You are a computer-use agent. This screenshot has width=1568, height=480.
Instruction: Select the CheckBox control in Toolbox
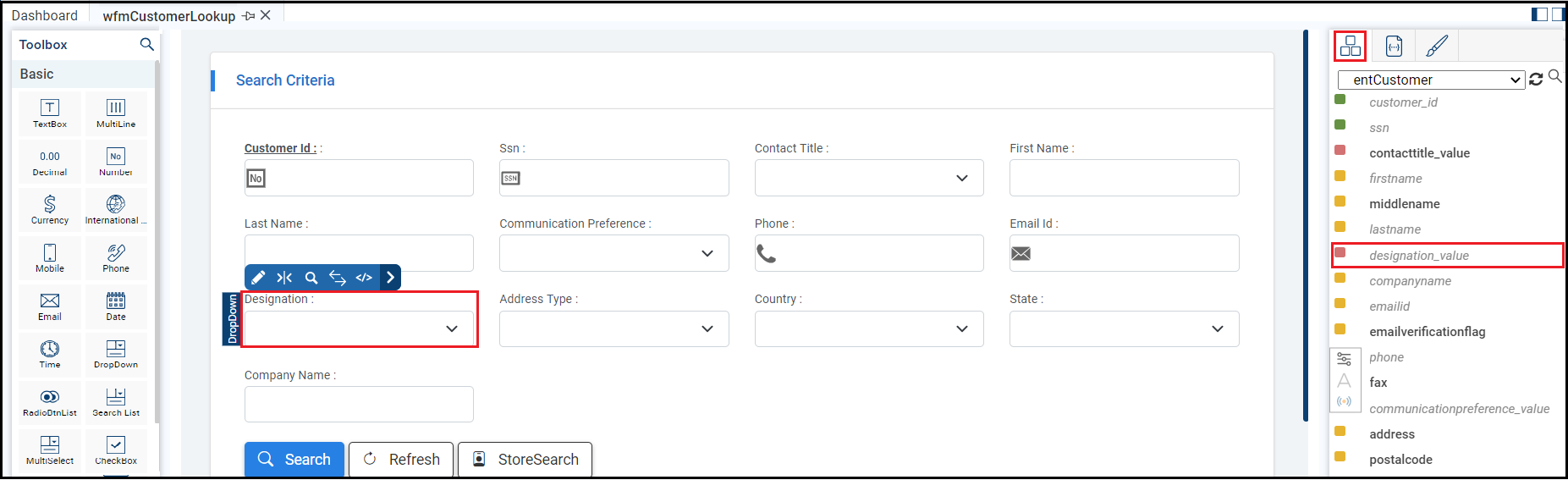click(116, 450)
